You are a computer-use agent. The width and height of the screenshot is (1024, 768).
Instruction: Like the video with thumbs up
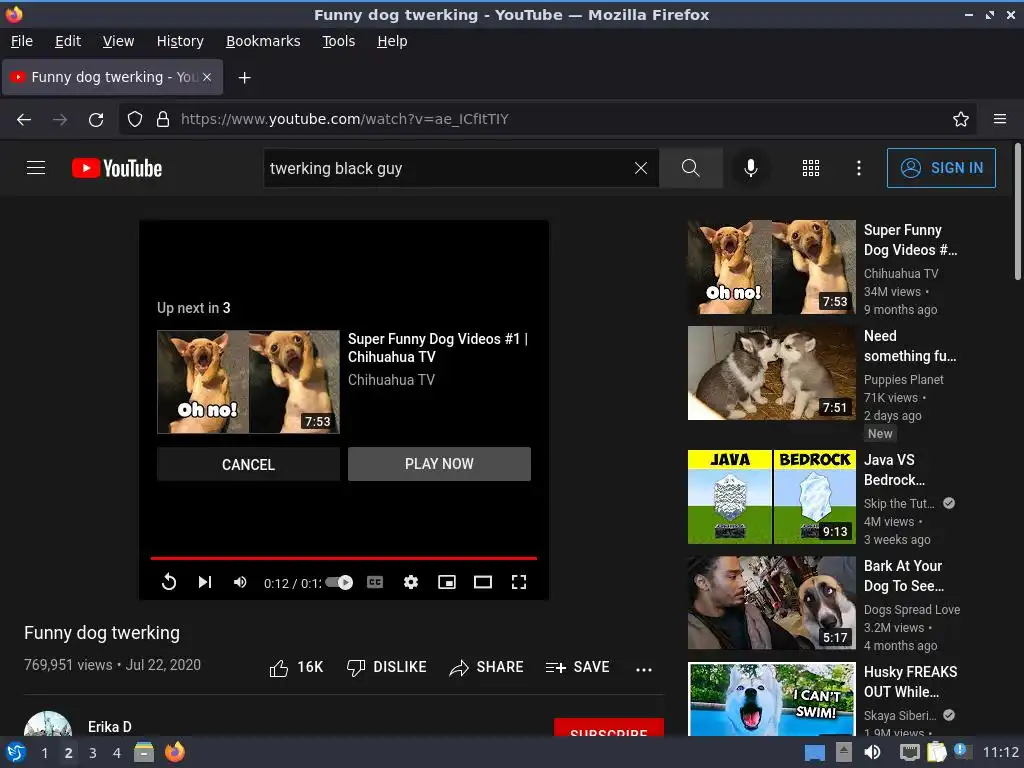[x=296, y=667]
